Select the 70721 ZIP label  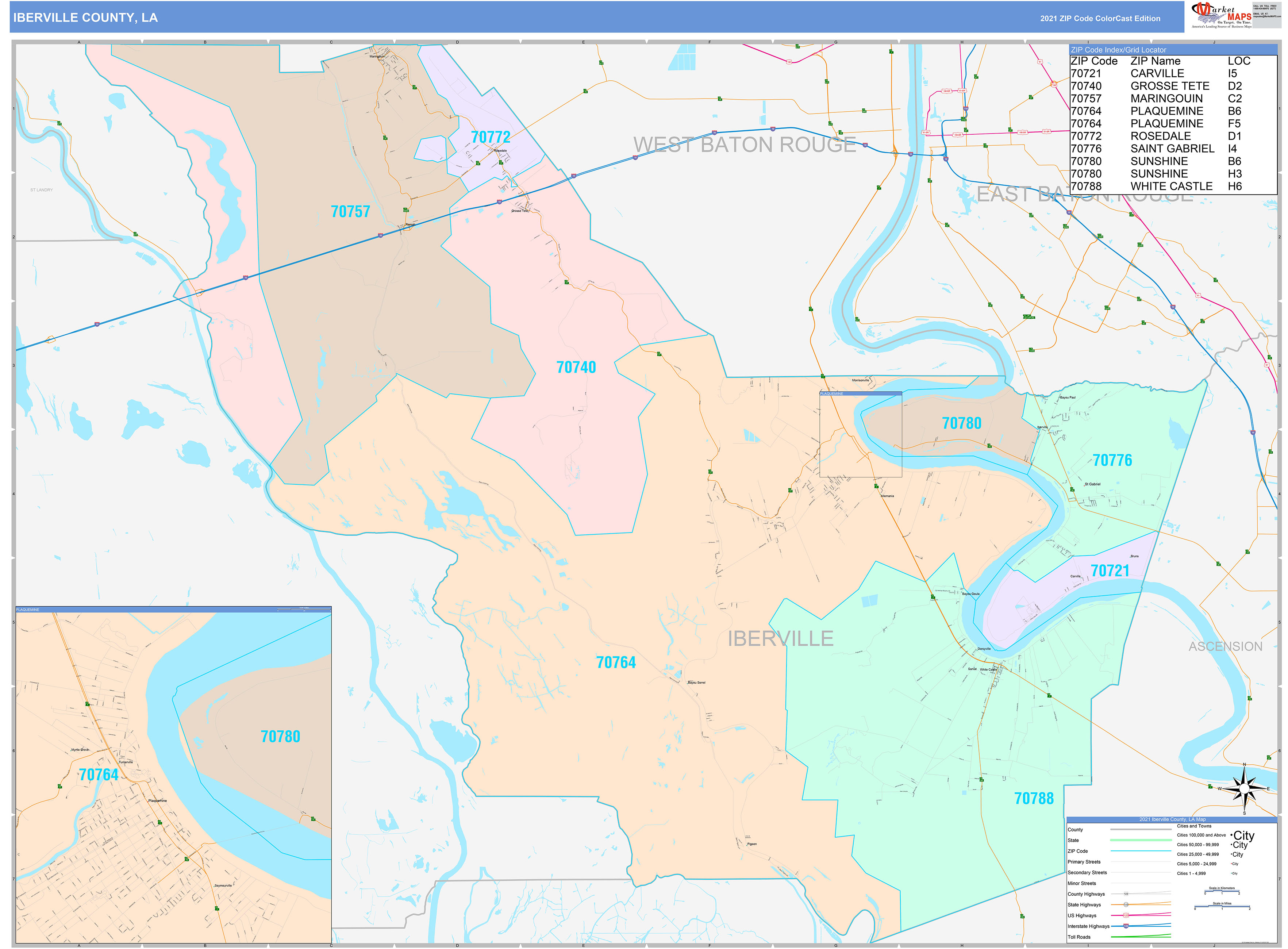1110,570
